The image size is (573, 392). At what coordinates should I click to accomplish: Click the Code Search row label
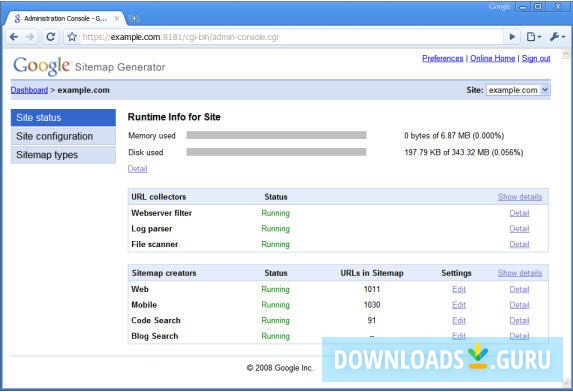click(x=156, y=320)
